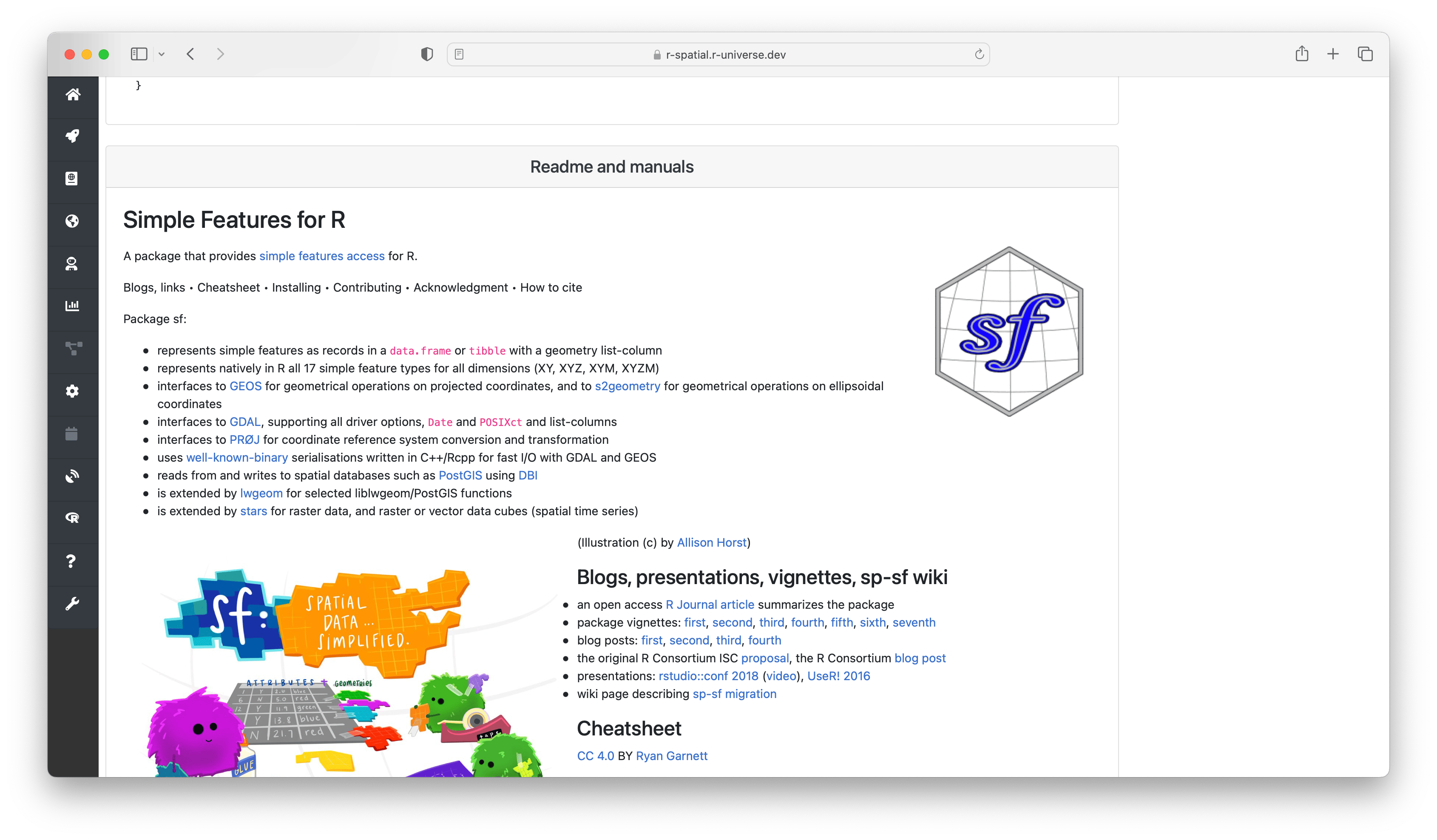This screenshot has height=840, width=1437.
Task: Click the passport icon in sidebar
Action: [x=72, y=179]
